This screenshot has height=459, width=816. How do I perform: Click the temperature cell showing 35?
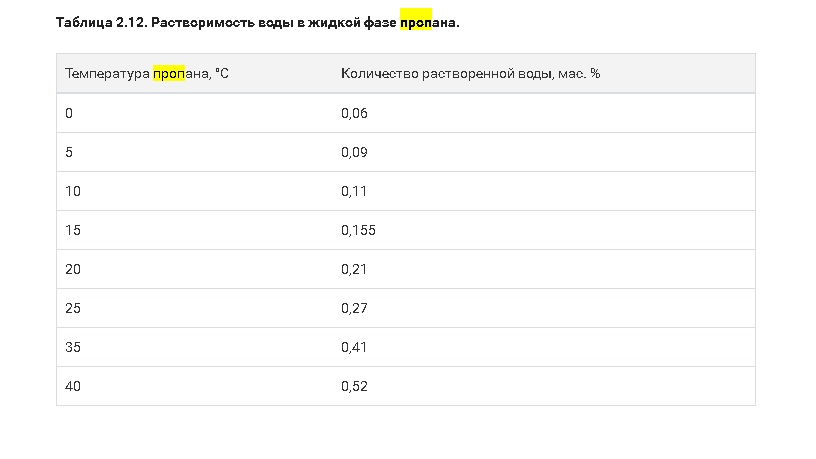click(x=73, y=347)
